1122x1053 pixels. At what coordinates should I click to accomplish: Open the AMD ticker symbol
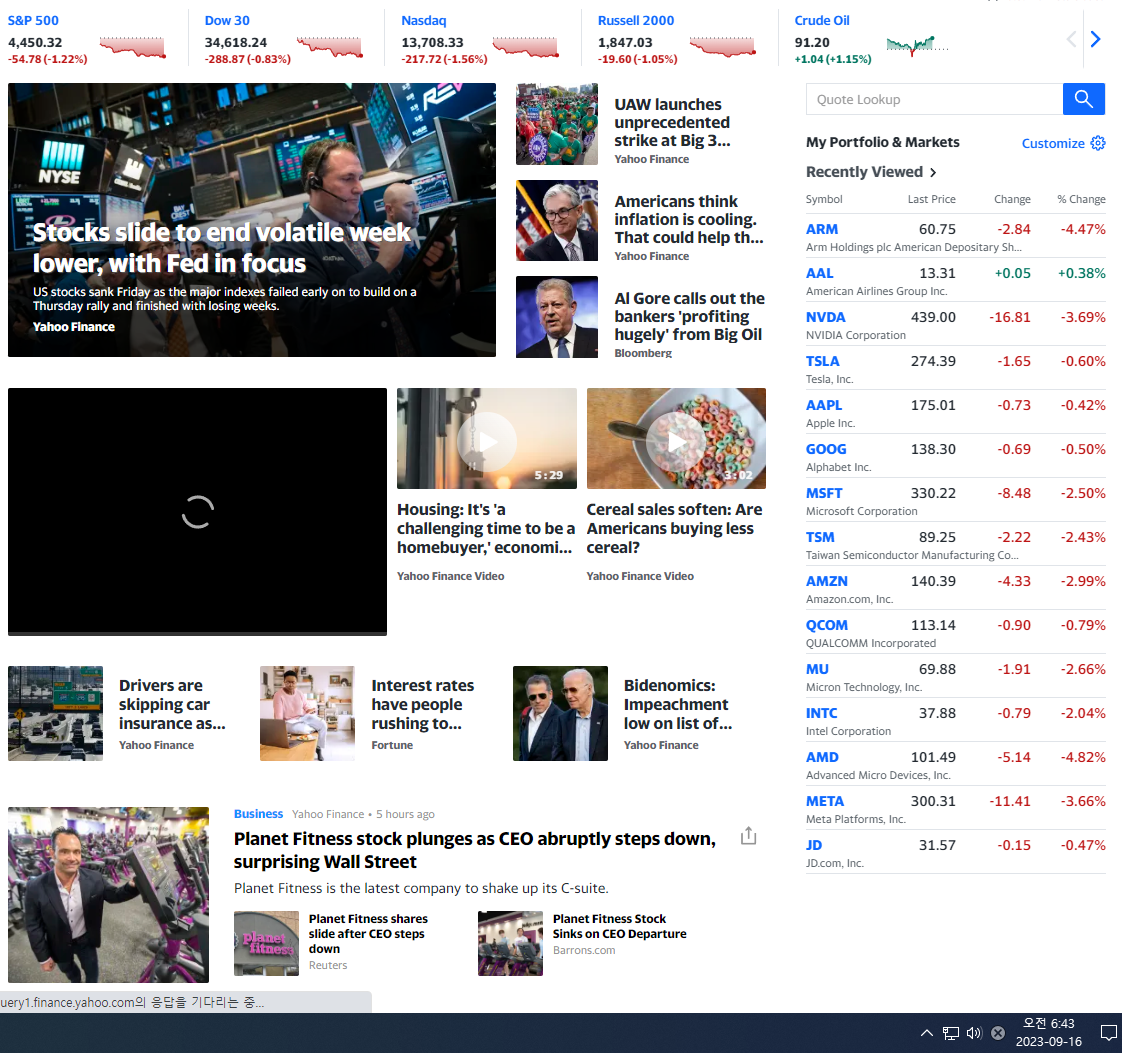coord(822,757)
